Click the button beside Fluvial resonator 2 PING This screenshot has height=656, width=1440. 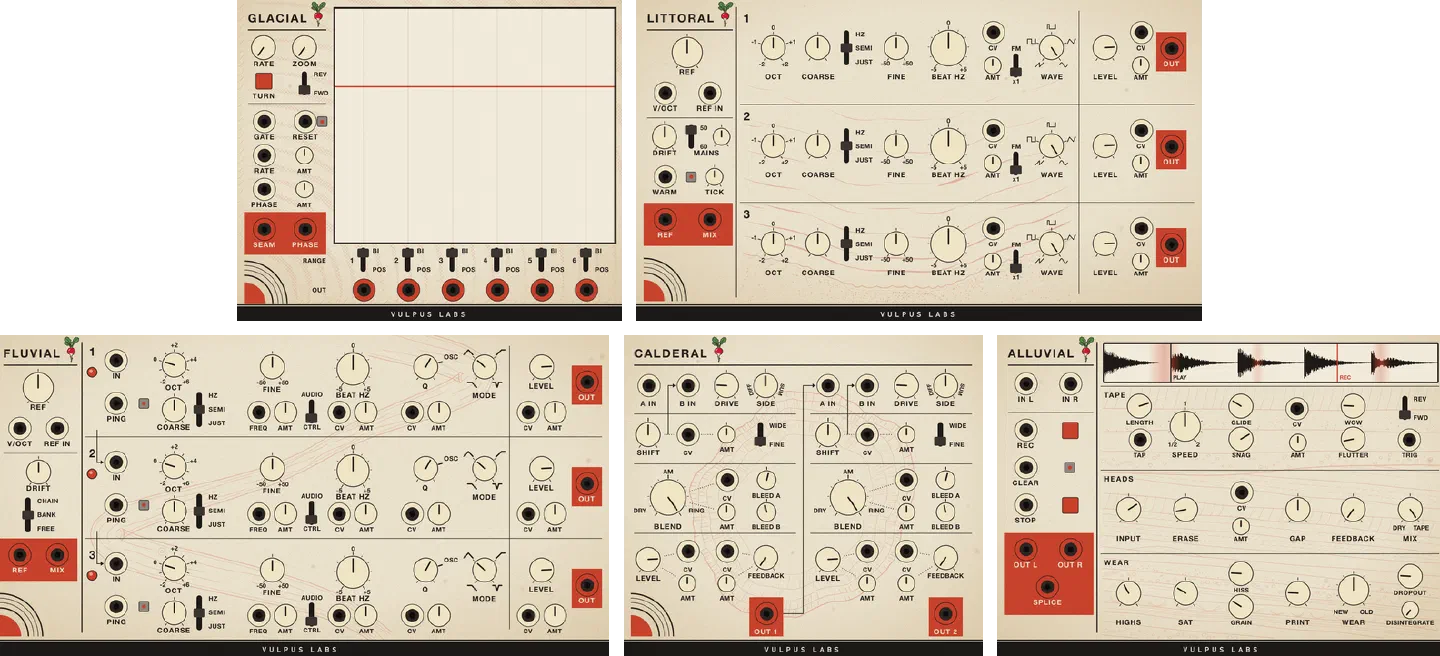(143, 506)
